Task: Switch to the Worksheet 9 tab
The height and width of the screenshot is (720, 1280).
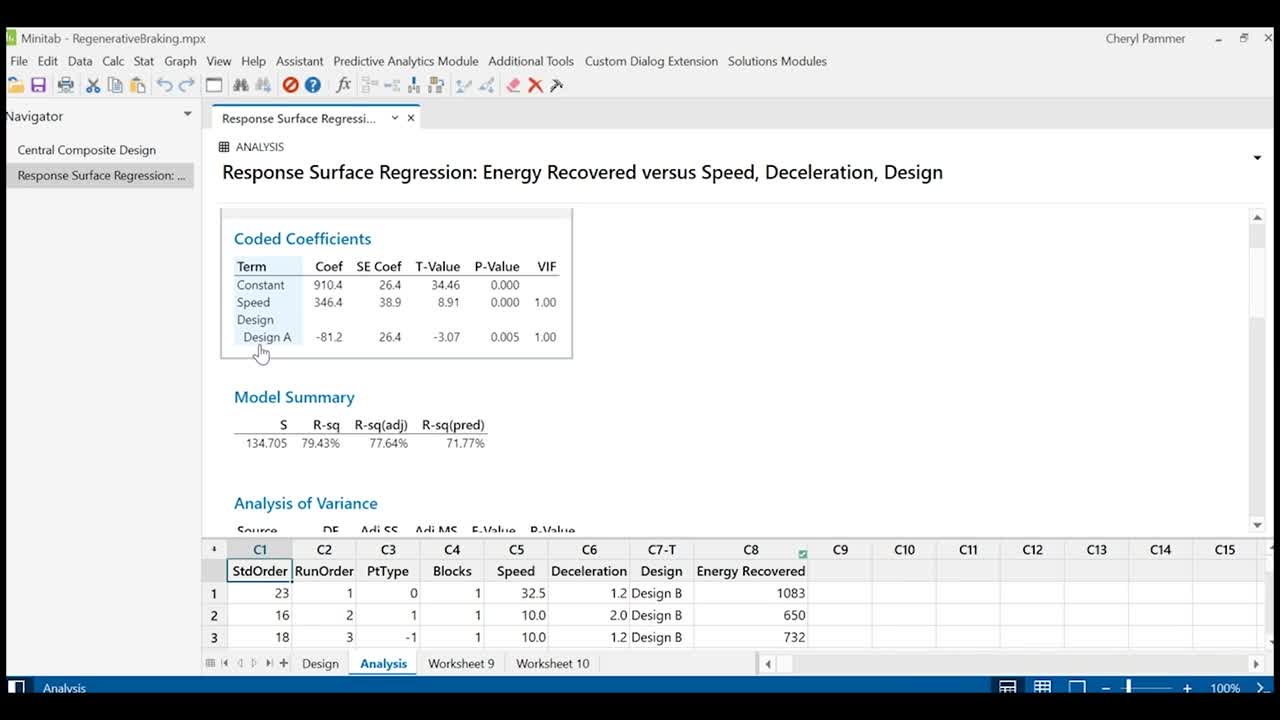Action: [461, 663]
